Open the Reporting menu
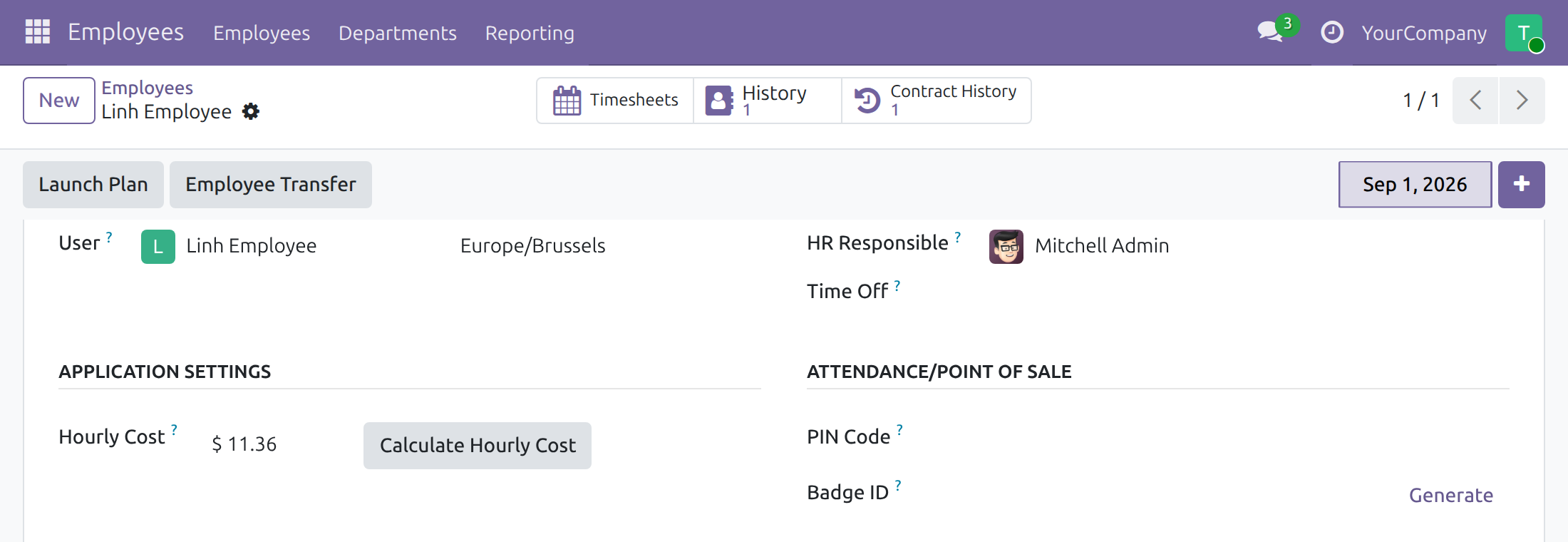Image resolution: width=1568 pixels, height=542 pixels. (530, 33)
